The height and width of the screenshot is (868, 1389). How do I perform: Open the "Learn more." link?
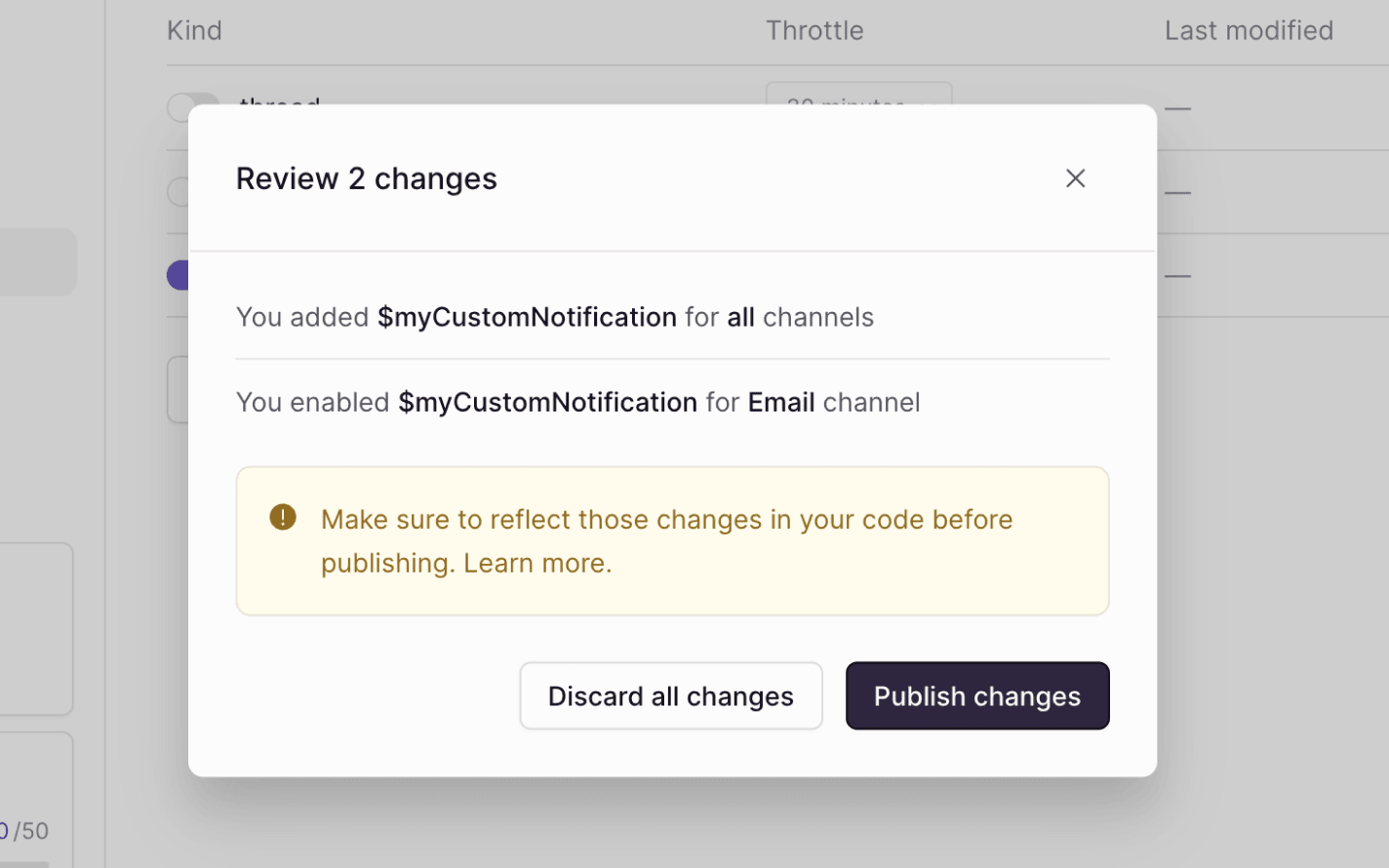(536, 563)
